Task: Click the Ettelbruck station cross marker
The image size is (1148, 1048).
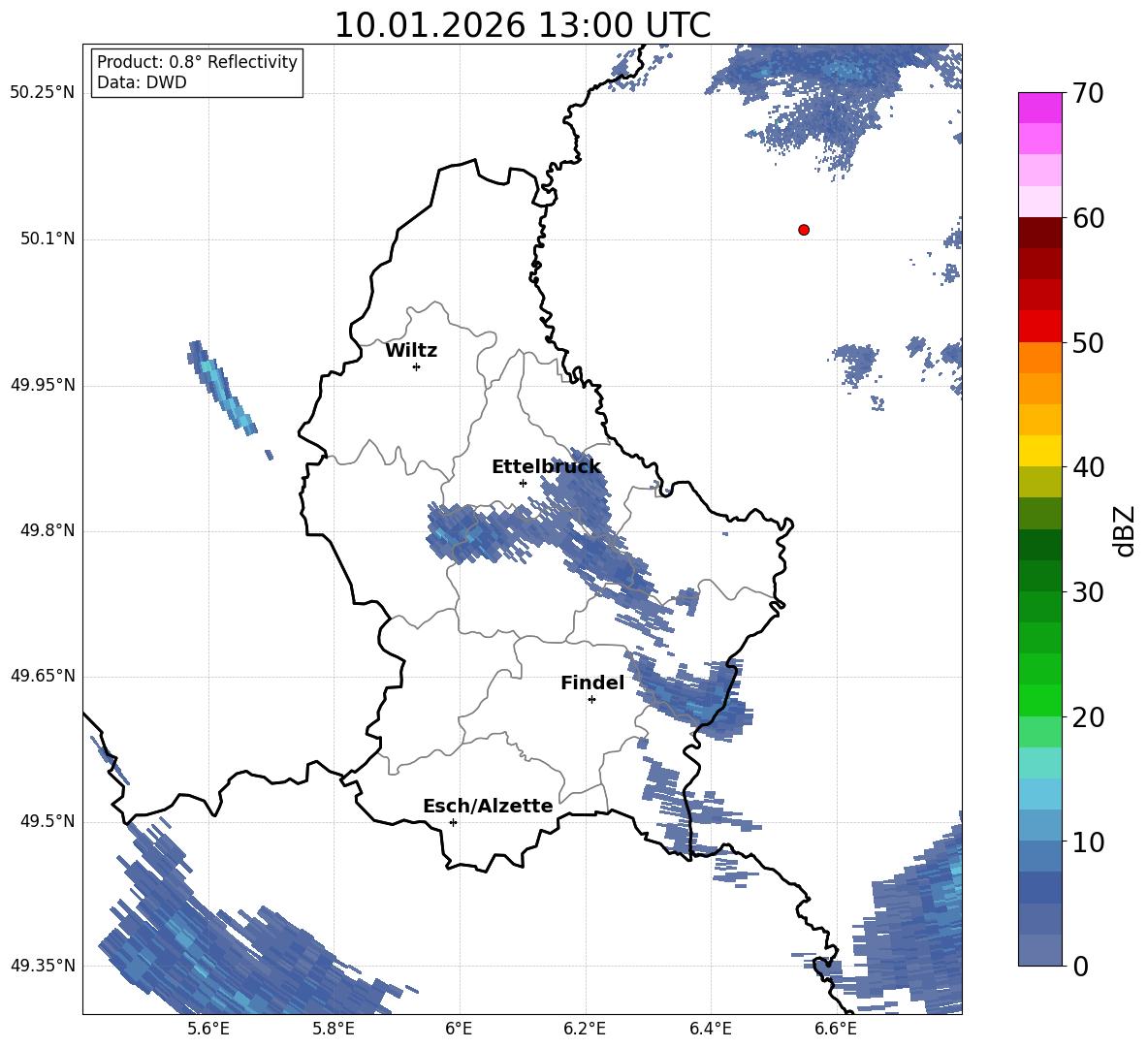Action: 523,483
